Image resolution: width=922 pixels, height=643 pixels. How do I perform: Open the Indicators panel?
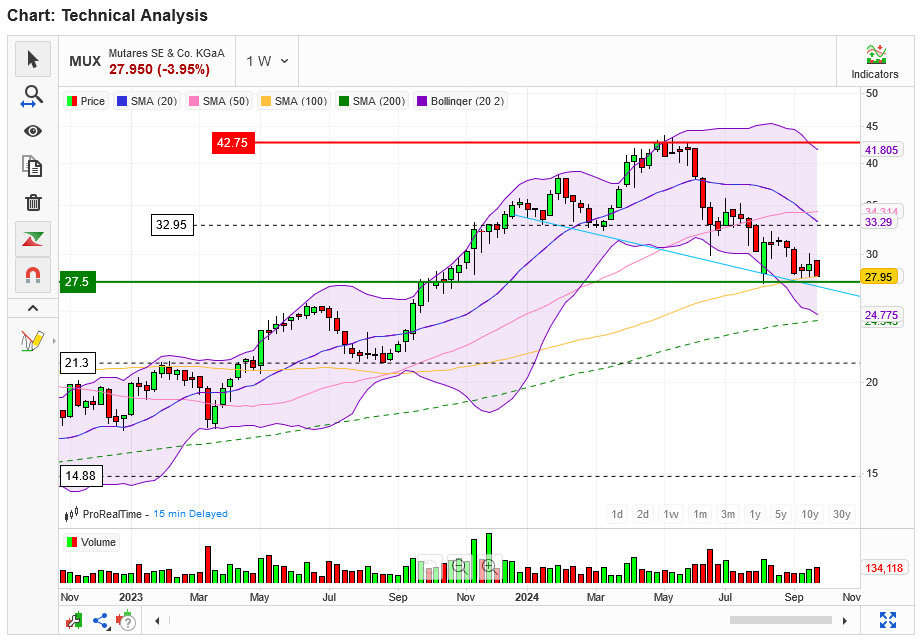875,61
